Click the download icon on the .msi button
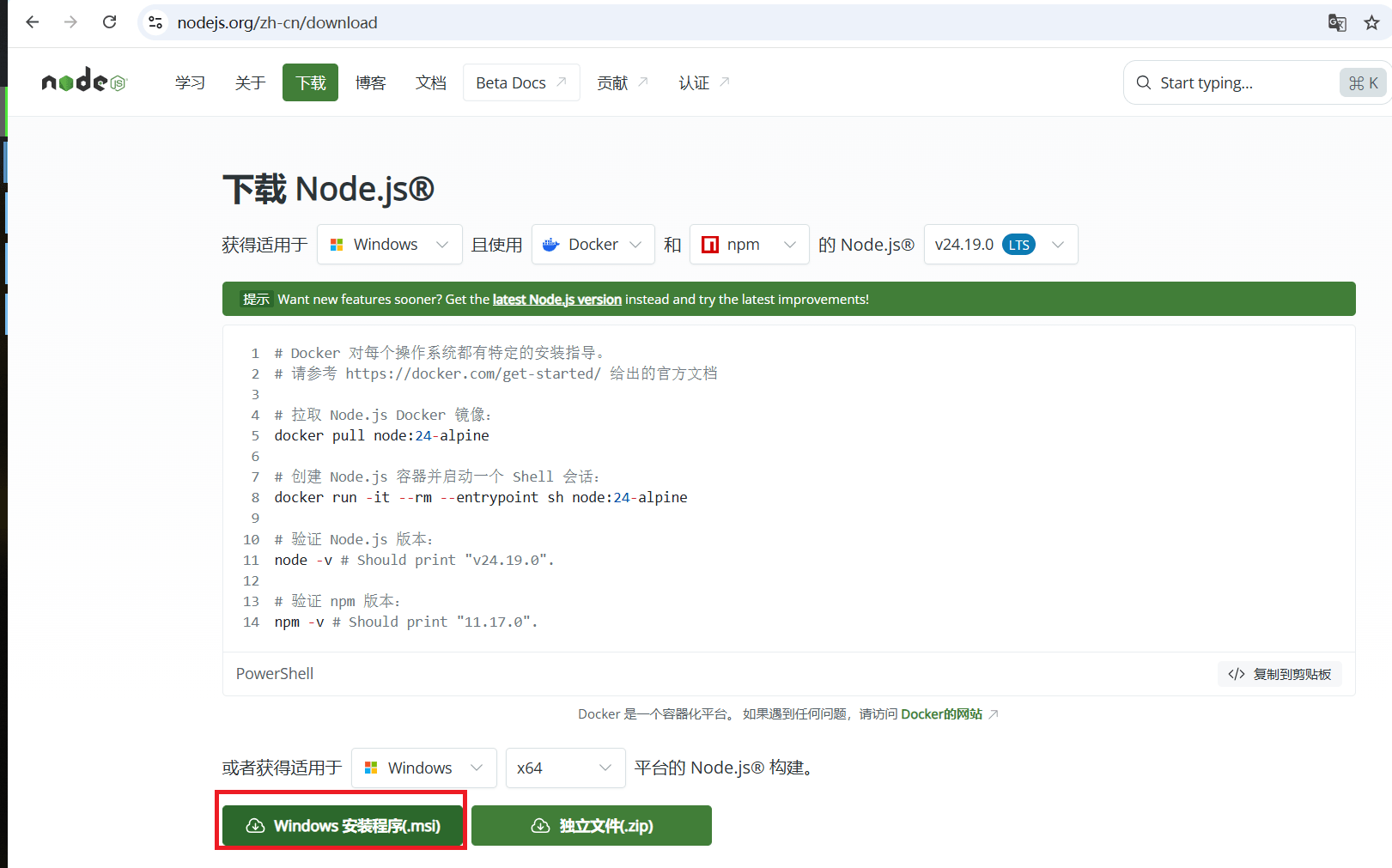Screen dimensions: 1392x868 255,826
